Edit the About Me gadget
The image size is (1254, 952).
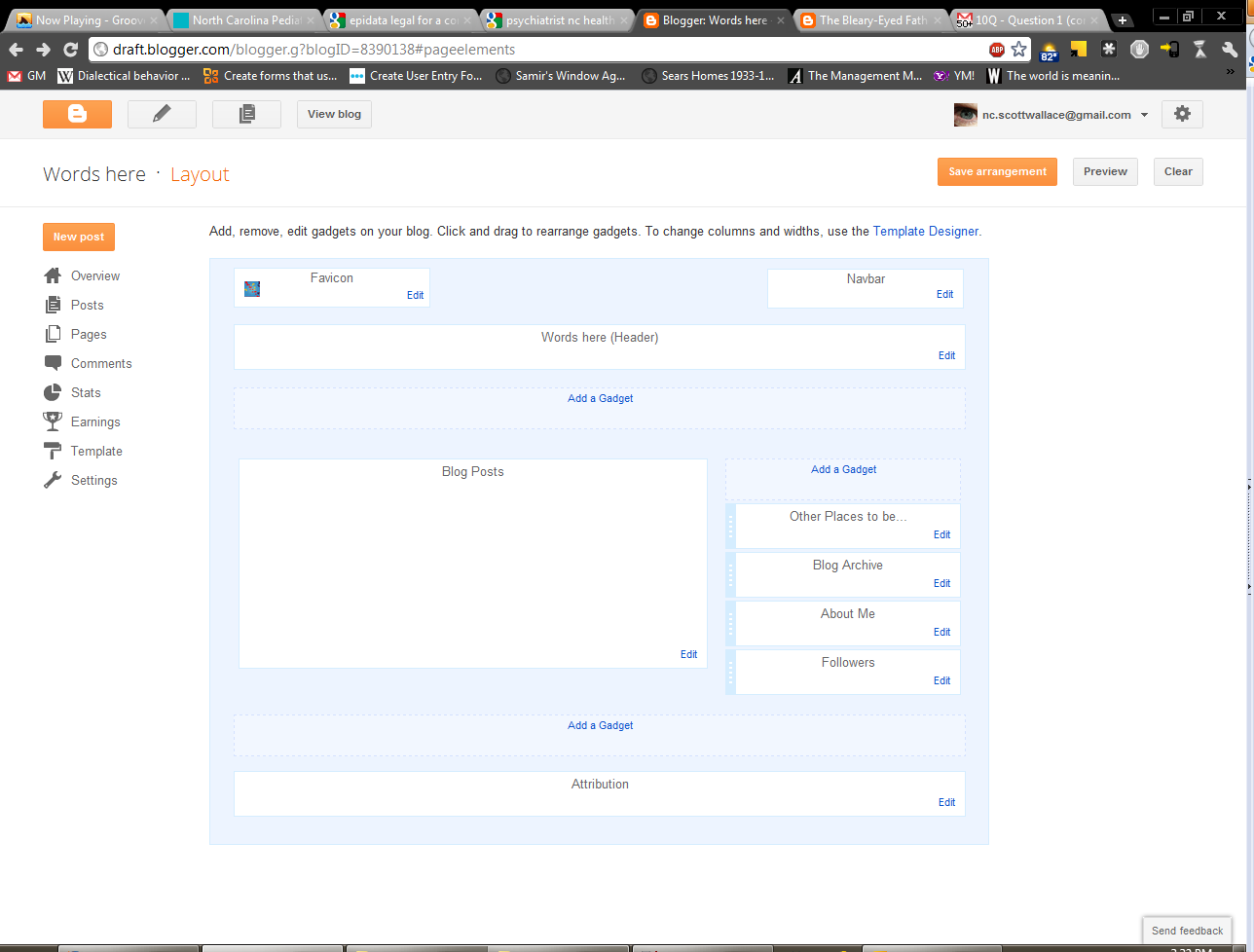click(942, 632)
